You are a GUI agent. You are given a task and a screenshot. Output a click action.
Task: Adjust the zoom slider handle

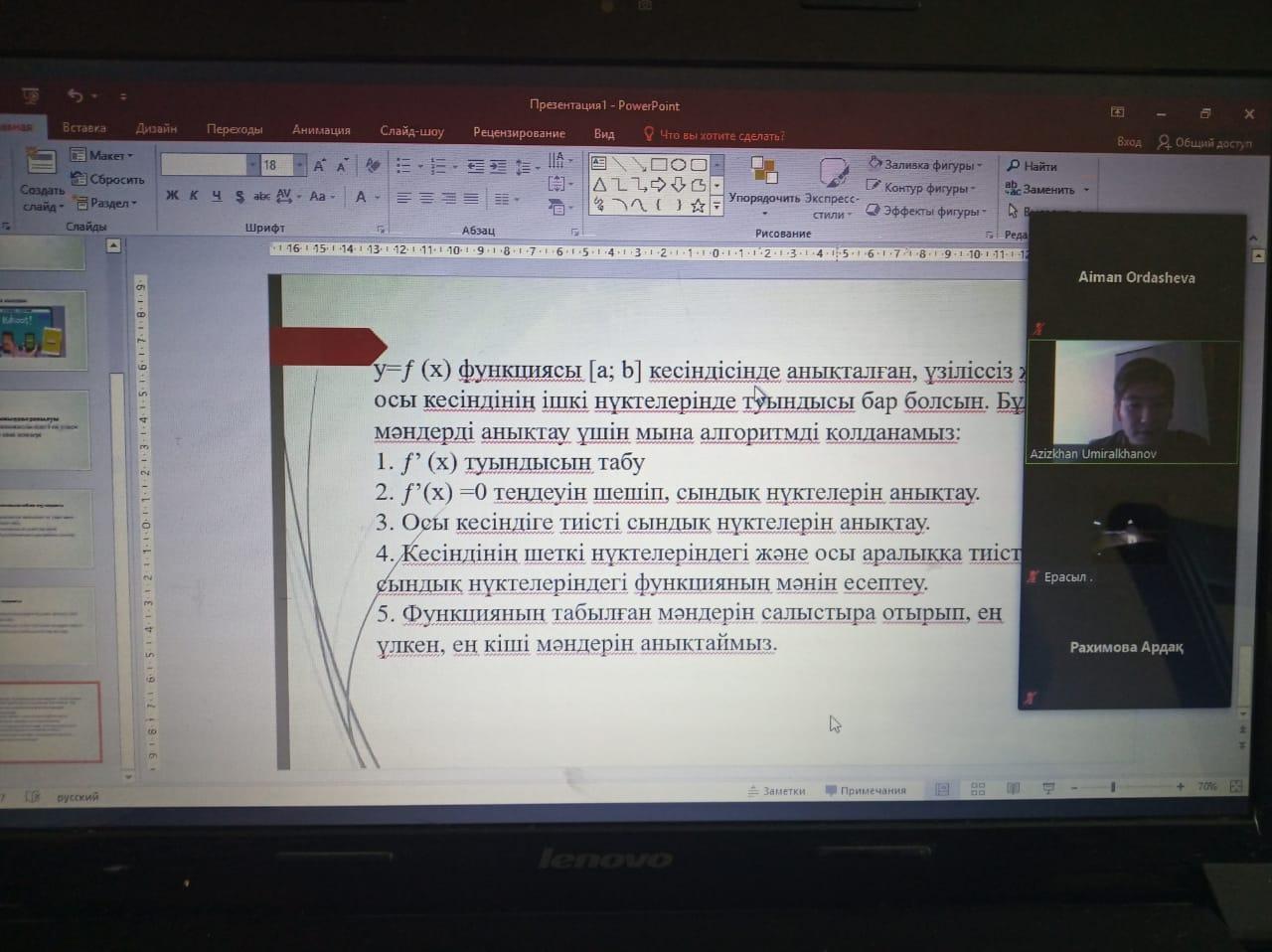click(1112, 787)
